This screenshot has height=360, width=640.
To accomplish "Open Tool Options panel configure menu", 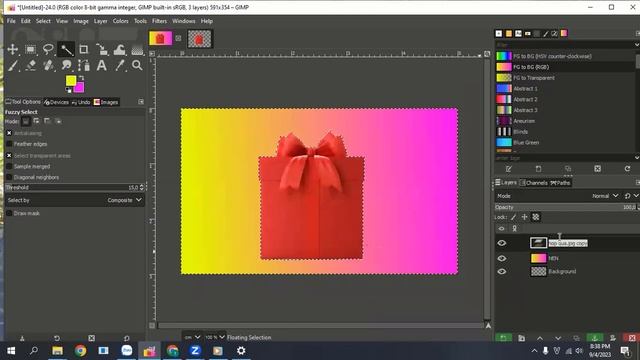I will click(x=141, y=102).
